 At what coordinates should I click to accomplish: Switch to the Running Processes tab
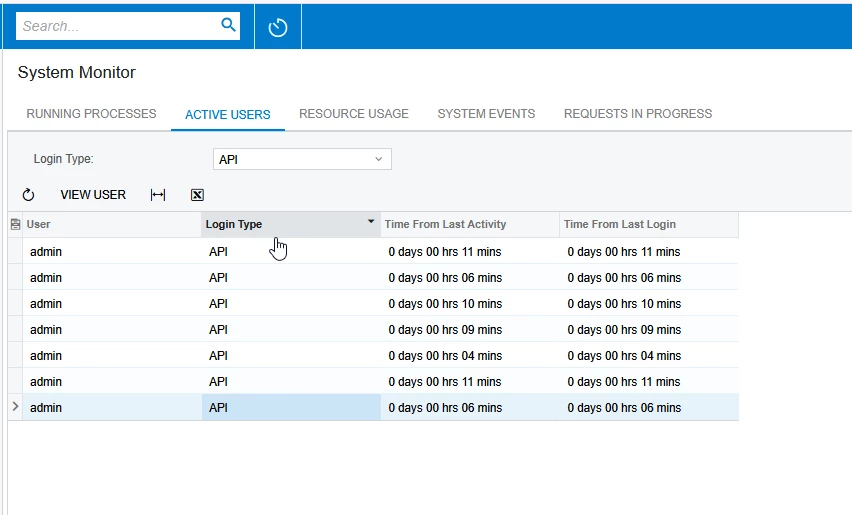91,114
